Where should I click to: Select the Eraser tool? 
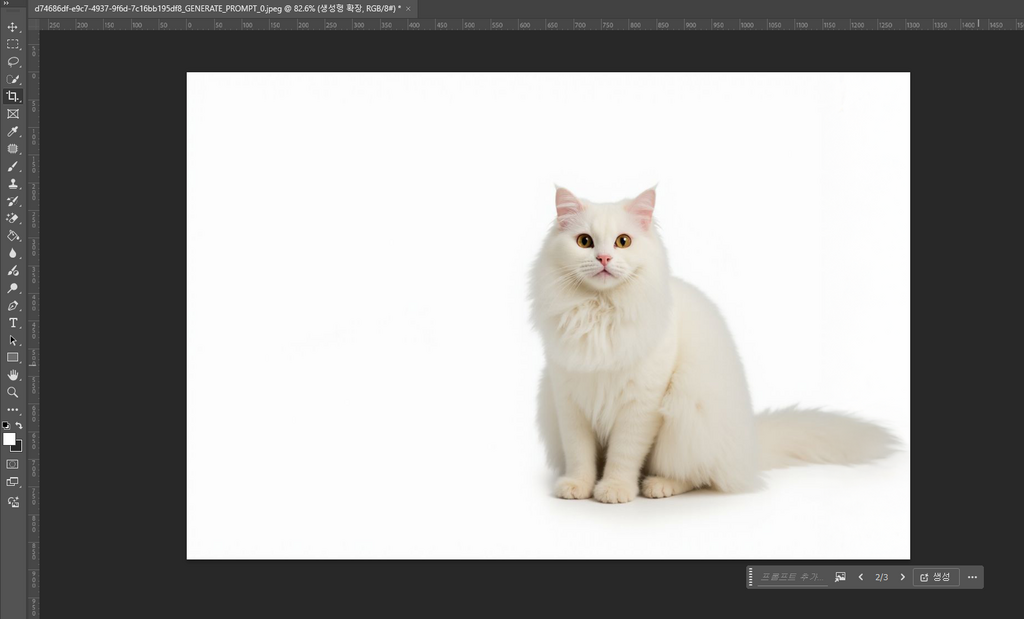pos(12,218)
